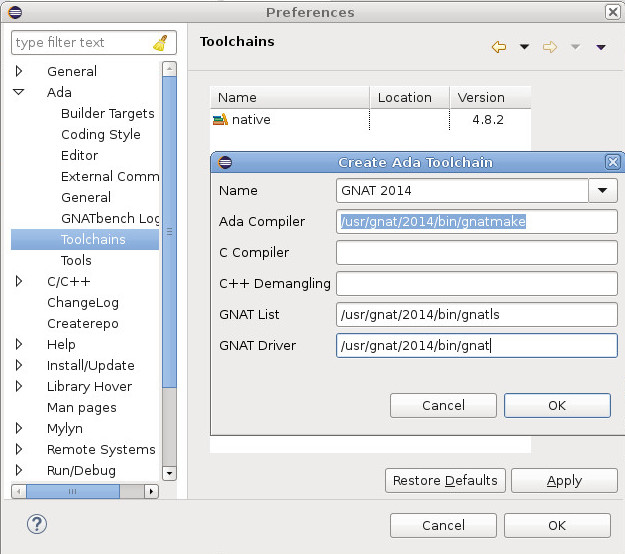The height and width of the screenshot is (554, 625).
Task: Click the tree vertical scrollbar thumb
Action: 169,232
